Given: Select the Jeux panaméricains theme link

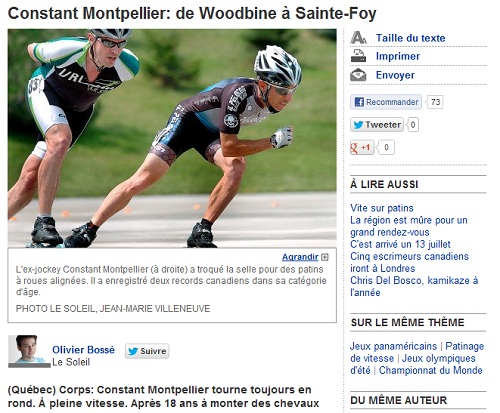Looking at the screenshot, I should click(393, 346).
